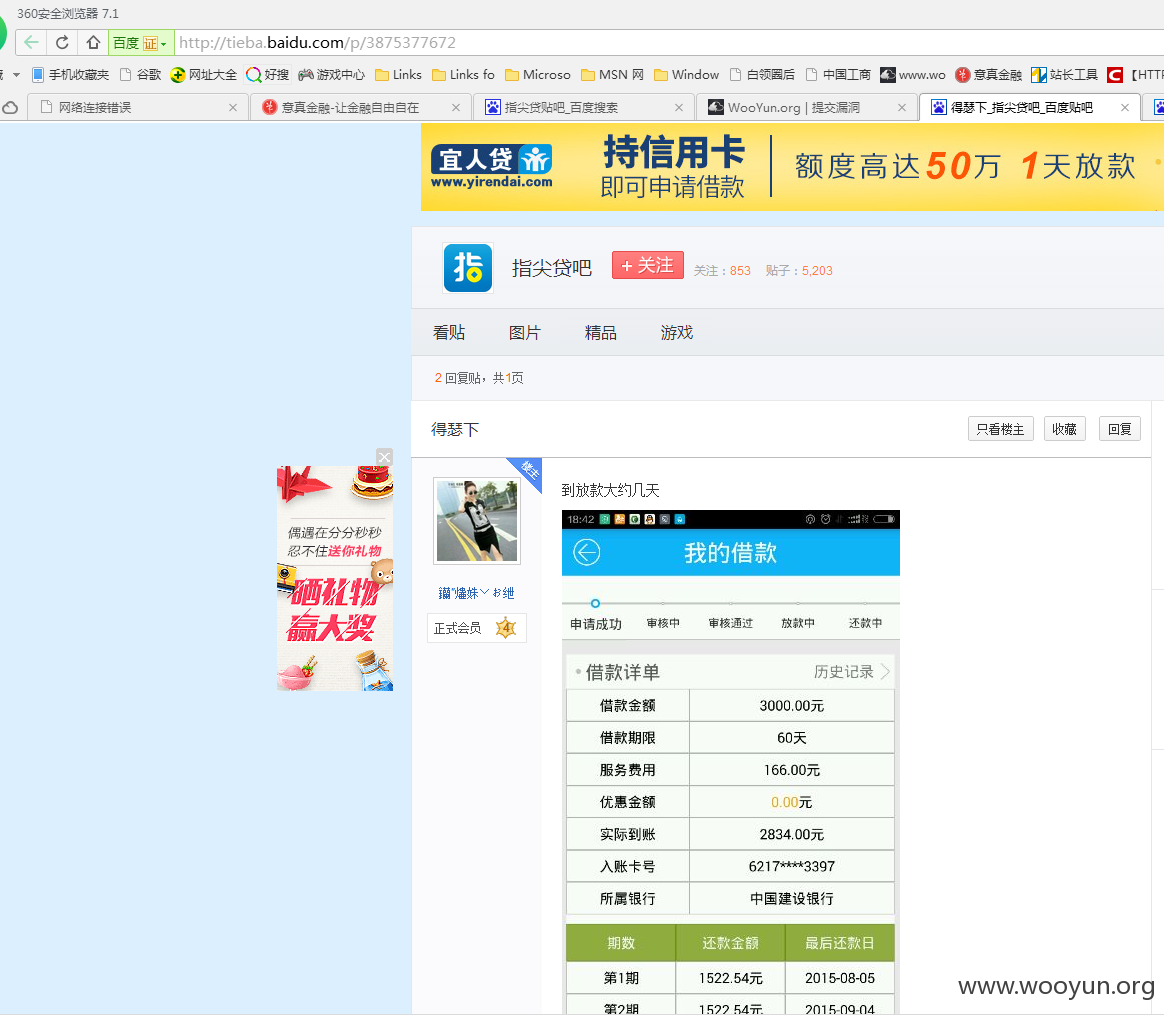Open the Microso bookmark folder
Viewport: 1164px width, 1015px height.
tap(537, 74)
